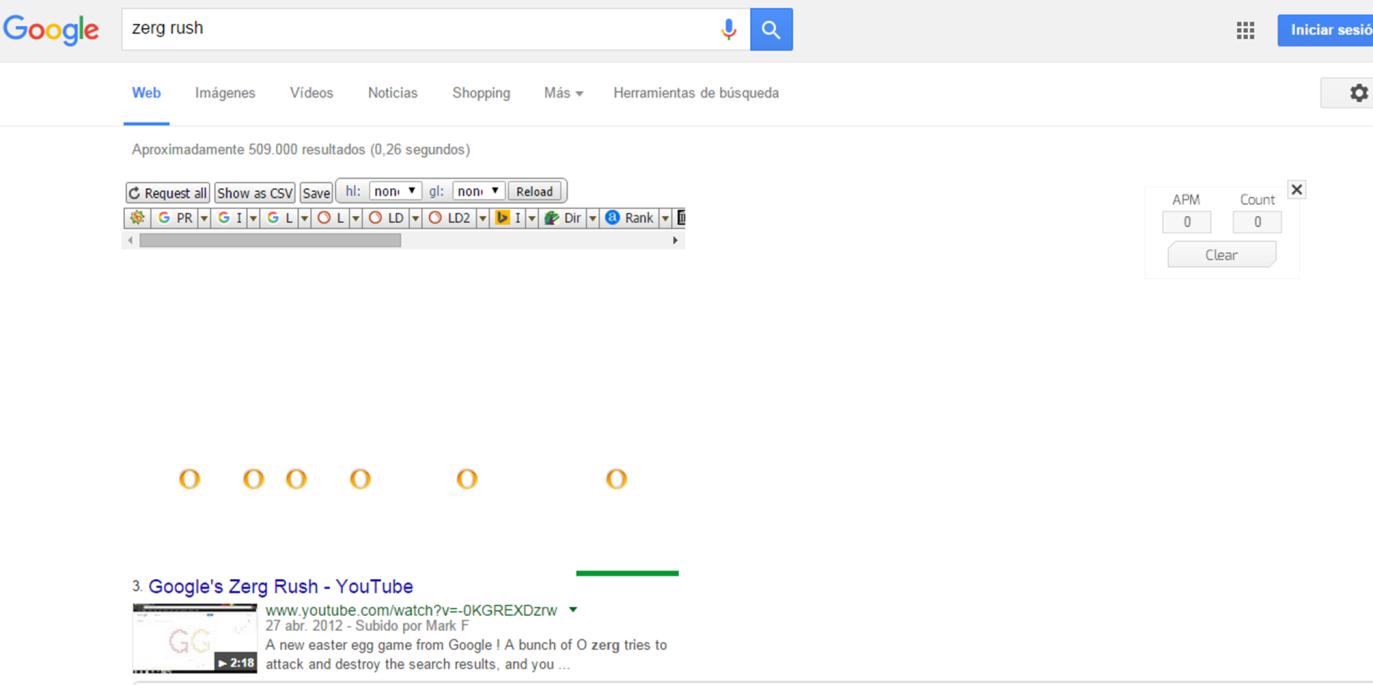This screenshot has height=685, width=1373.
Task: Select the Web tab
Action: pos(146,93)
